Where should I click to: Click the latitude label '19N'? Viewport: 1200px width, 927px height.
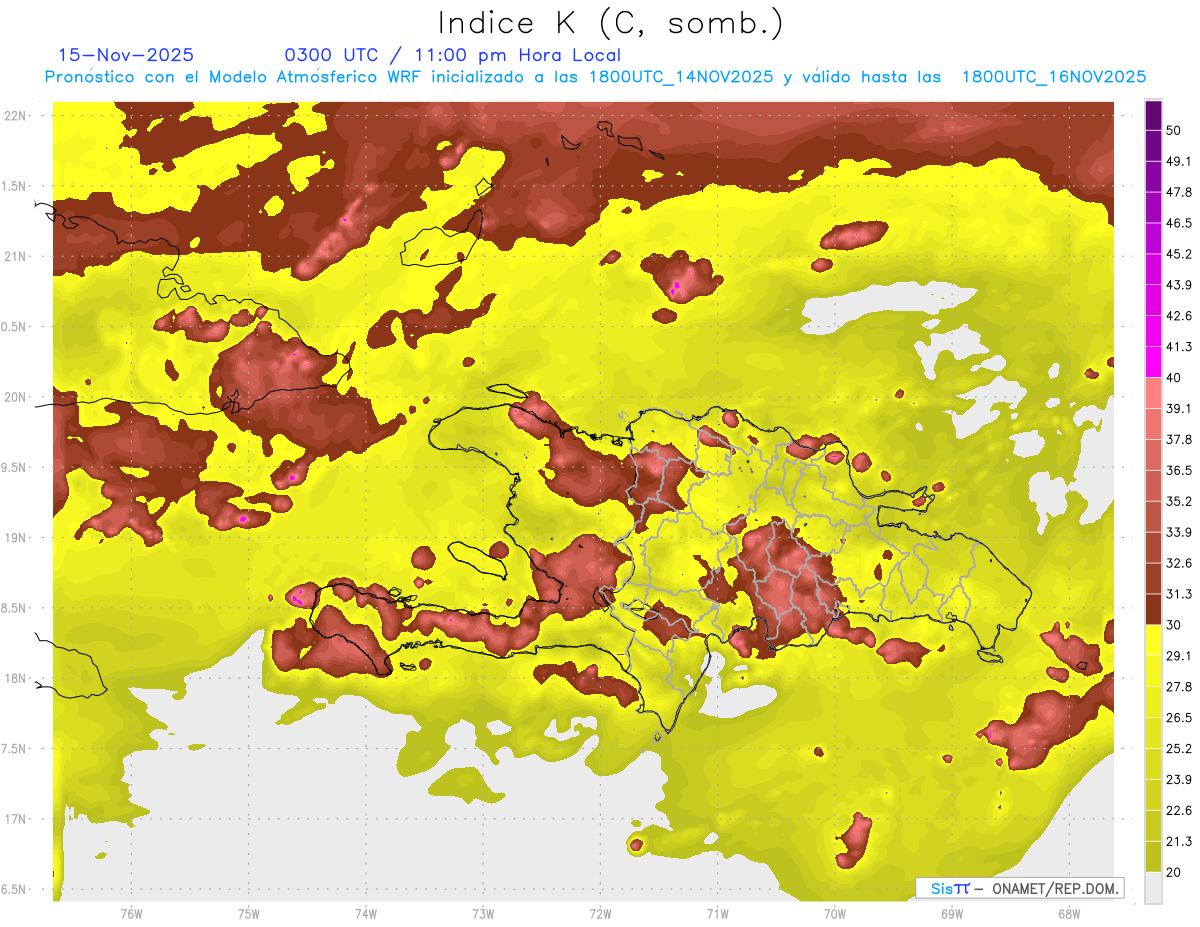(x=15, y=537)
